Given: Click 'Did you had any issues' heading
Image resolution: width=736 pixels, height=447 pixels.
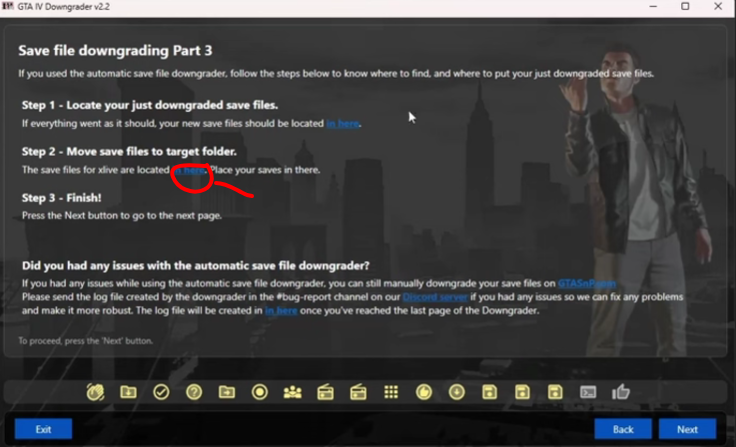Looking at the screenshot, I should click(x=196, y=266).
